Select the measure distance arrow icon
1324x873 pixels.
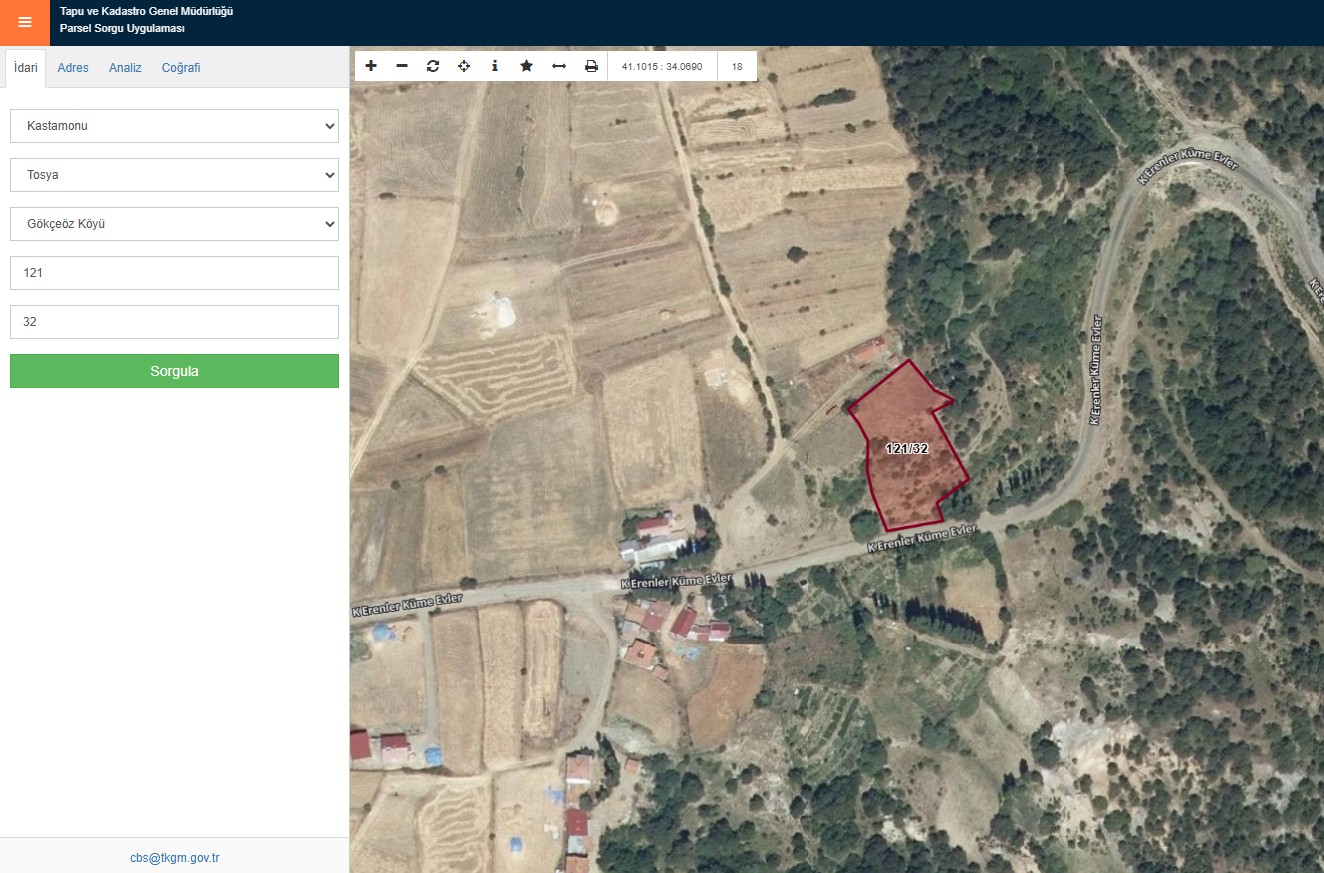[559, 66]
